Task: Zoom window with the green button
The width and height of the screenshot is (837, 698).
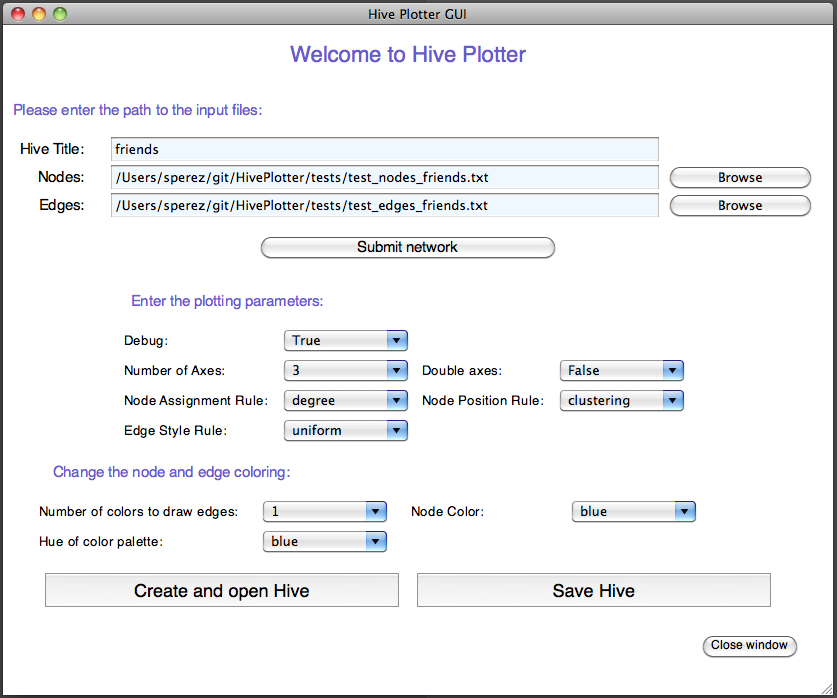Action: coord(60,14)
